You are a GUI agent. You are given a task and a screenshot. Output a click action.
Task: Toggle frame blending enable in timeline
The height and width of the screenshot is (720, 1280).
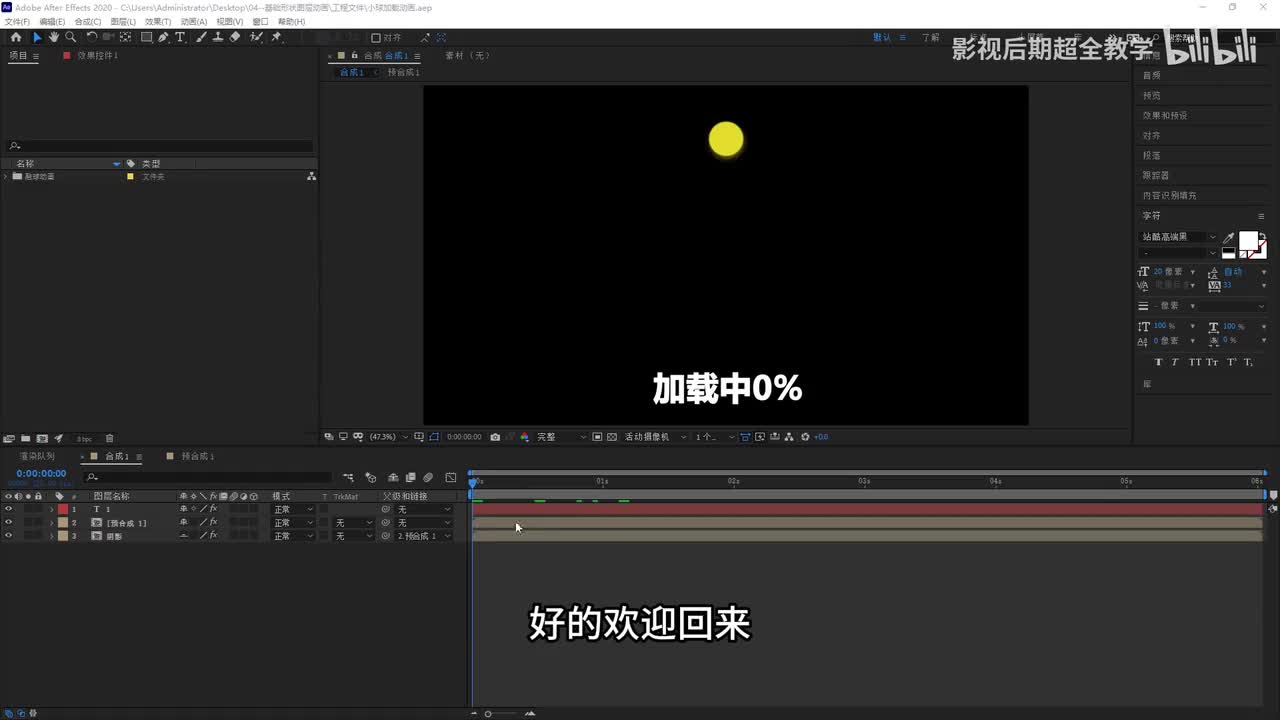(410, 477)
